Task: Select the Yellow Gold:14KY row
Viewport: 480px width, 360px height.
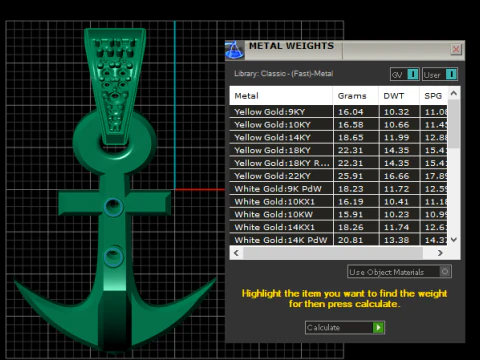Action: pos(338,137)
